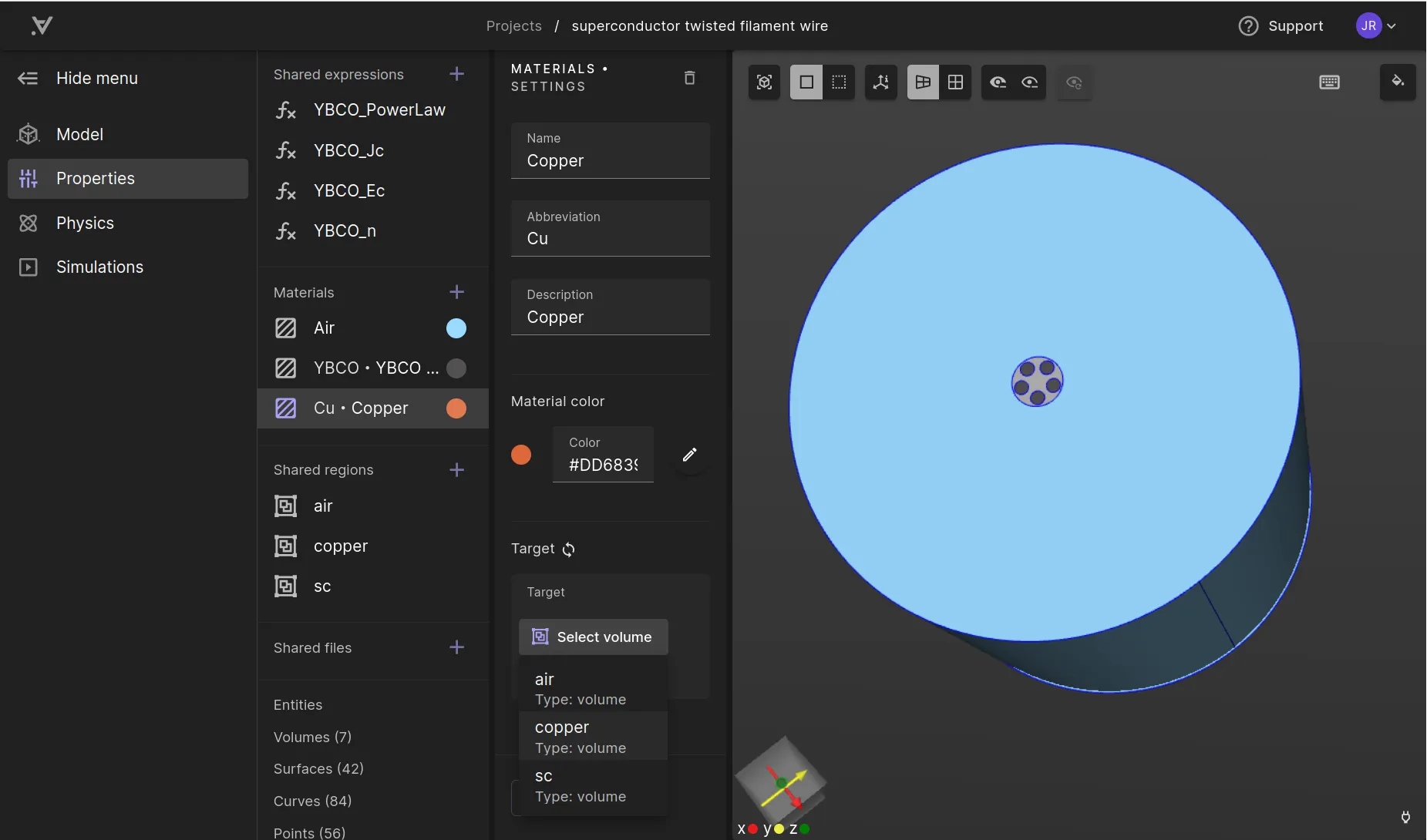Select the copper shared region

(x=373, y=546)
